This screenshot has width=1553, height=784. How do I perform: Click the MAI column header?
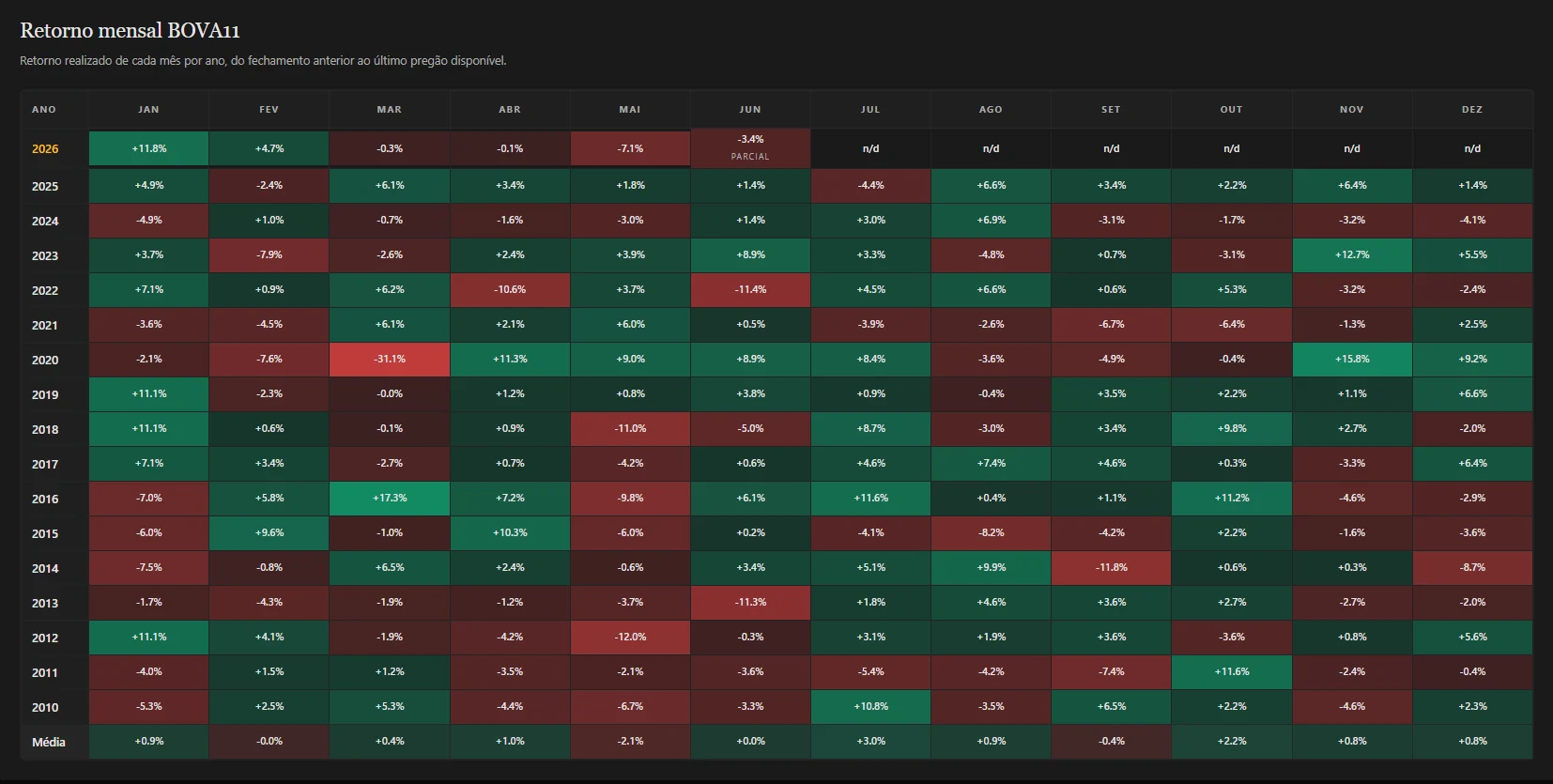click(630, 110)
